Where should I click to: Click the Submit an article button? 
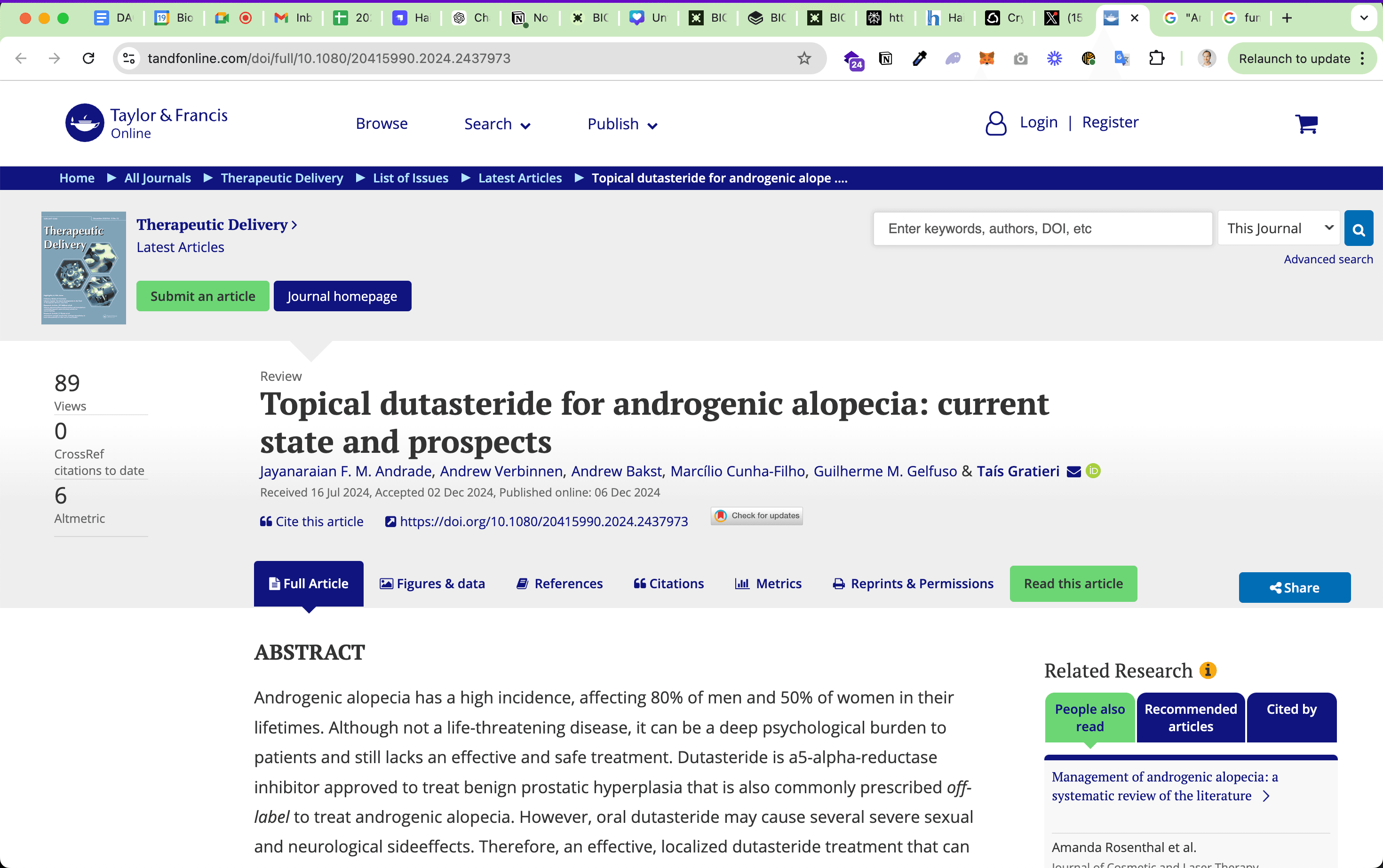[203, 296]
